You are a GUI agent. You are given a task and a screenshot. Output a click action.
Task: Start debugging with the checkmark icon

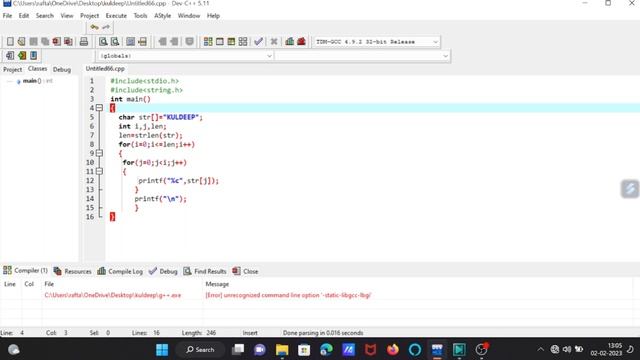tap(258, 42)
